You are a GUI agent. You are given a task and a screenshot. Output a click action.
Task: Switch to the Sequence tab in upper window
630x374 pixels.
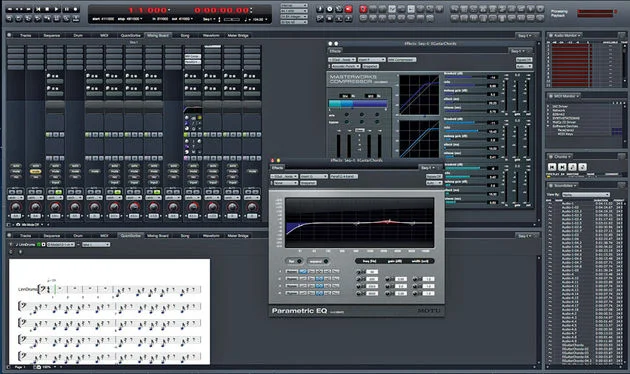51,35
